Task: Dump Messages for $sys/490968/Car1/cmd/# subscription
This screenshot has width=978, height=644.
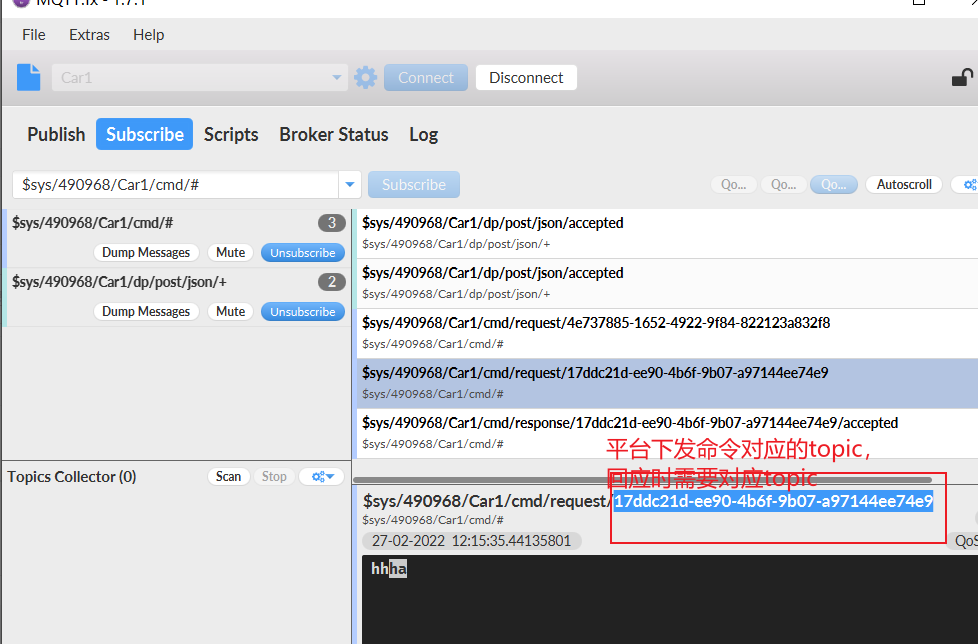Action: point(146,252)
